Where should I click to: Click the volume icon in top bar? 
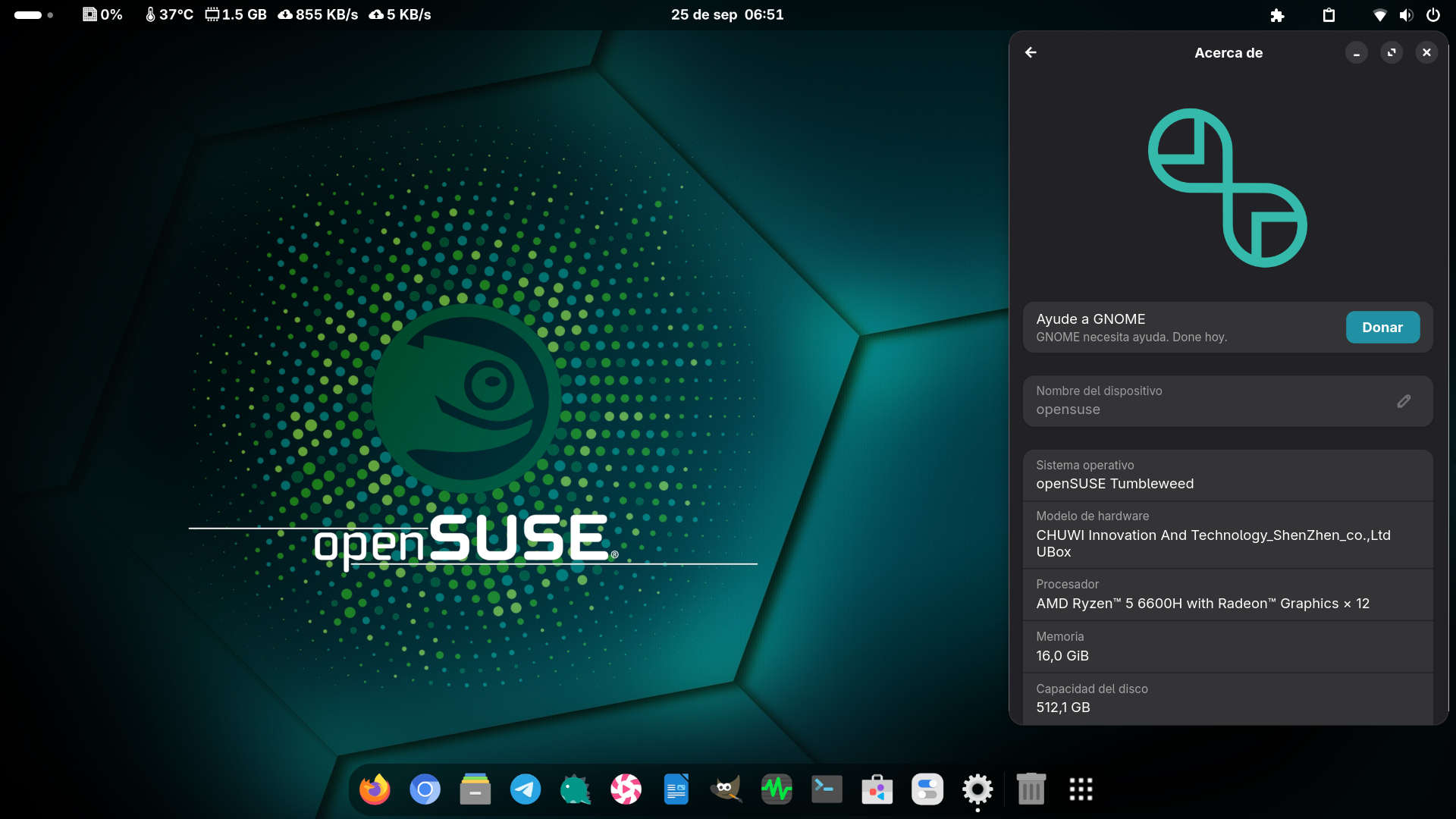click(x=1407, y=15)
